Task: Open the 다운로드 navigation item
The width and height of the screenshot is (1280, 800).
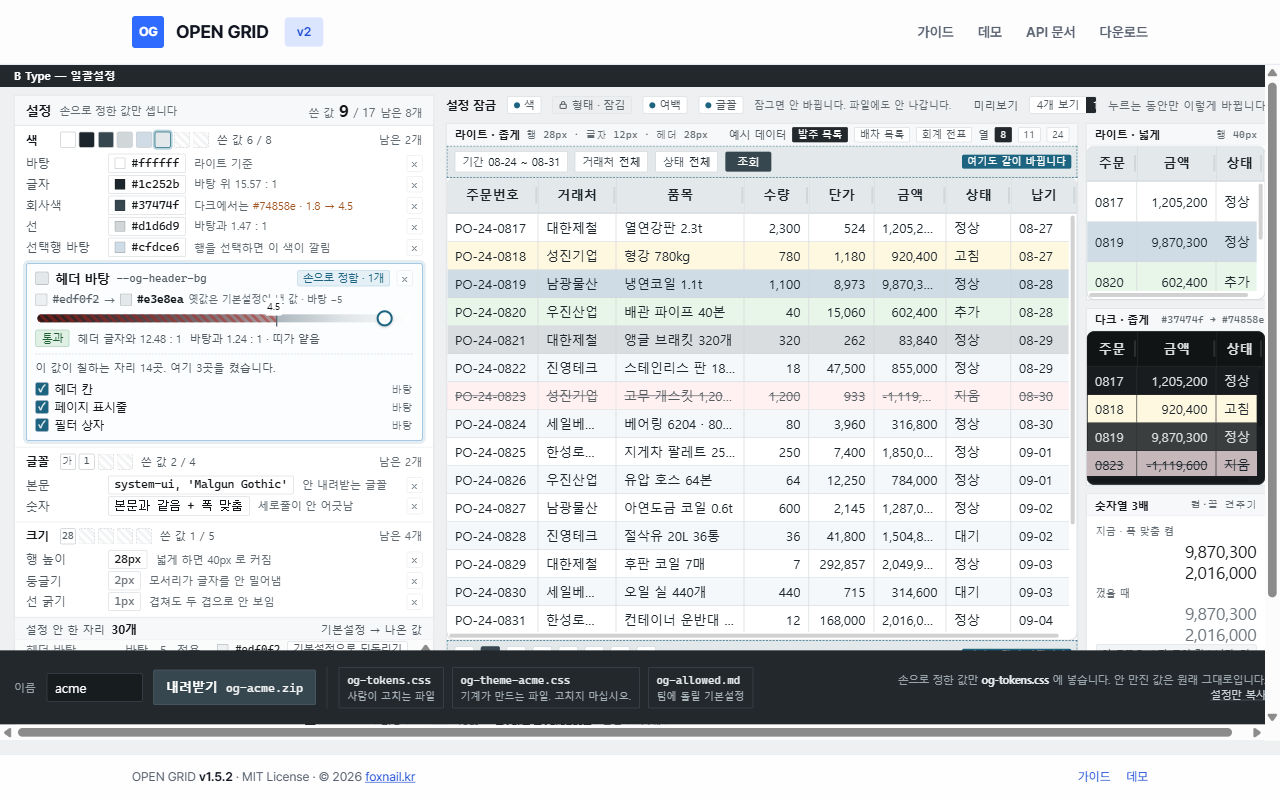Action: (1123, 32)
